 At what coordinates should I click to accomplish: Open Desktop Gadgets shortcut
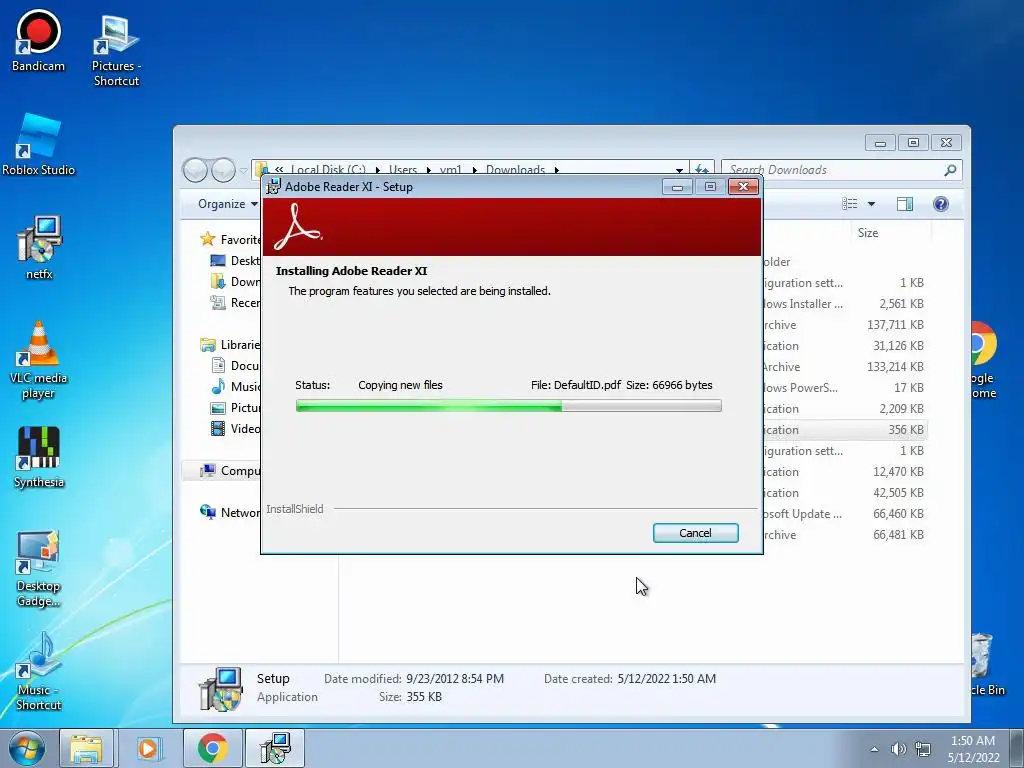pyautogui.click(x=39, y=569)
